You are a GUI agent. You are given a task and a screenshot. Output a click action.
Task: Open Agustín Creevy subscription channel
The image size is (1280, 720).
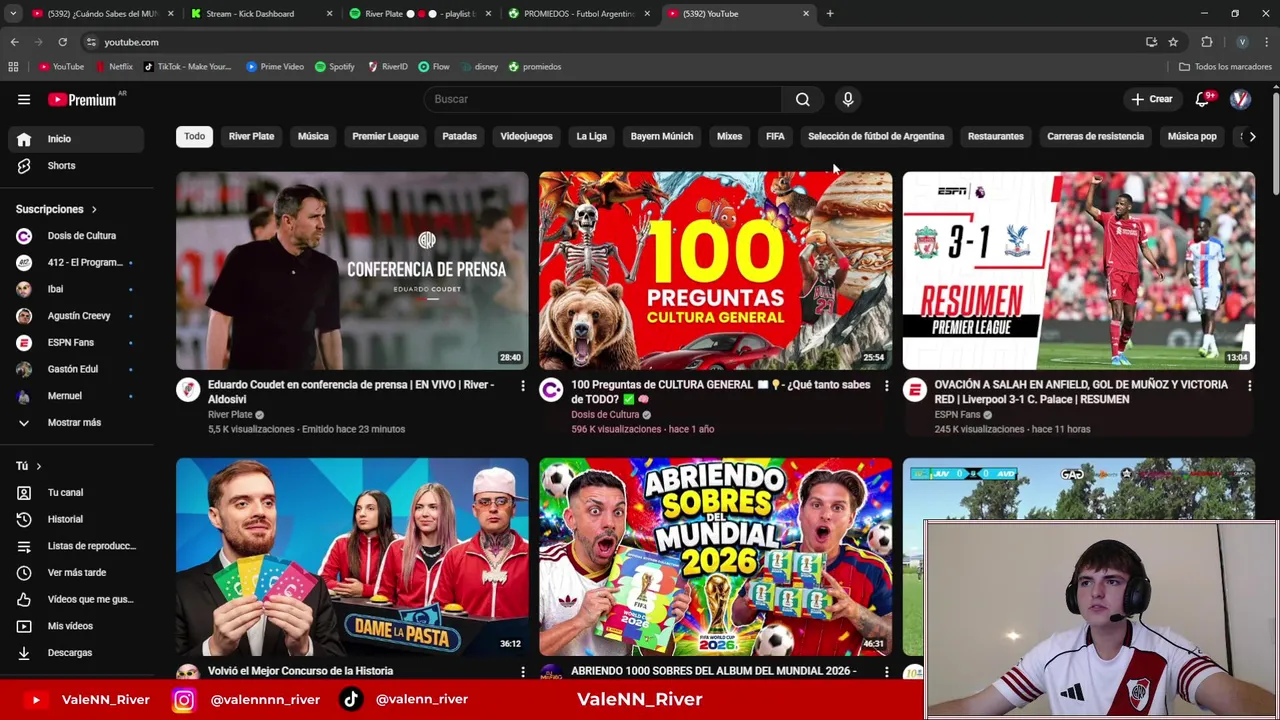point(76,316)
